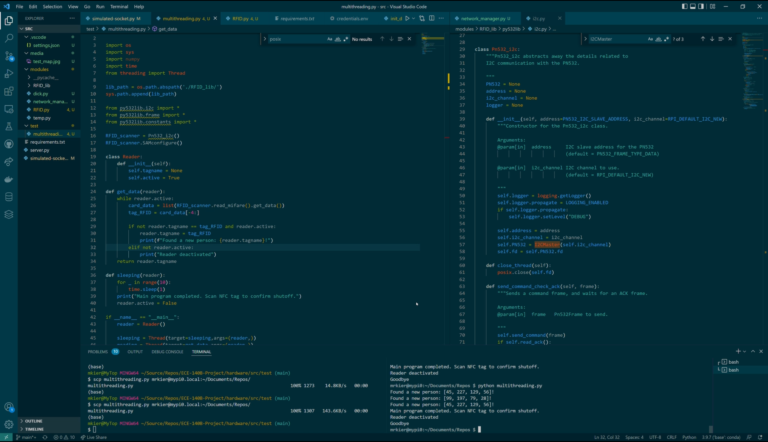Screen dimensions: 768x442
Task: Collapse the modules folder
Action: pos(40,68)
